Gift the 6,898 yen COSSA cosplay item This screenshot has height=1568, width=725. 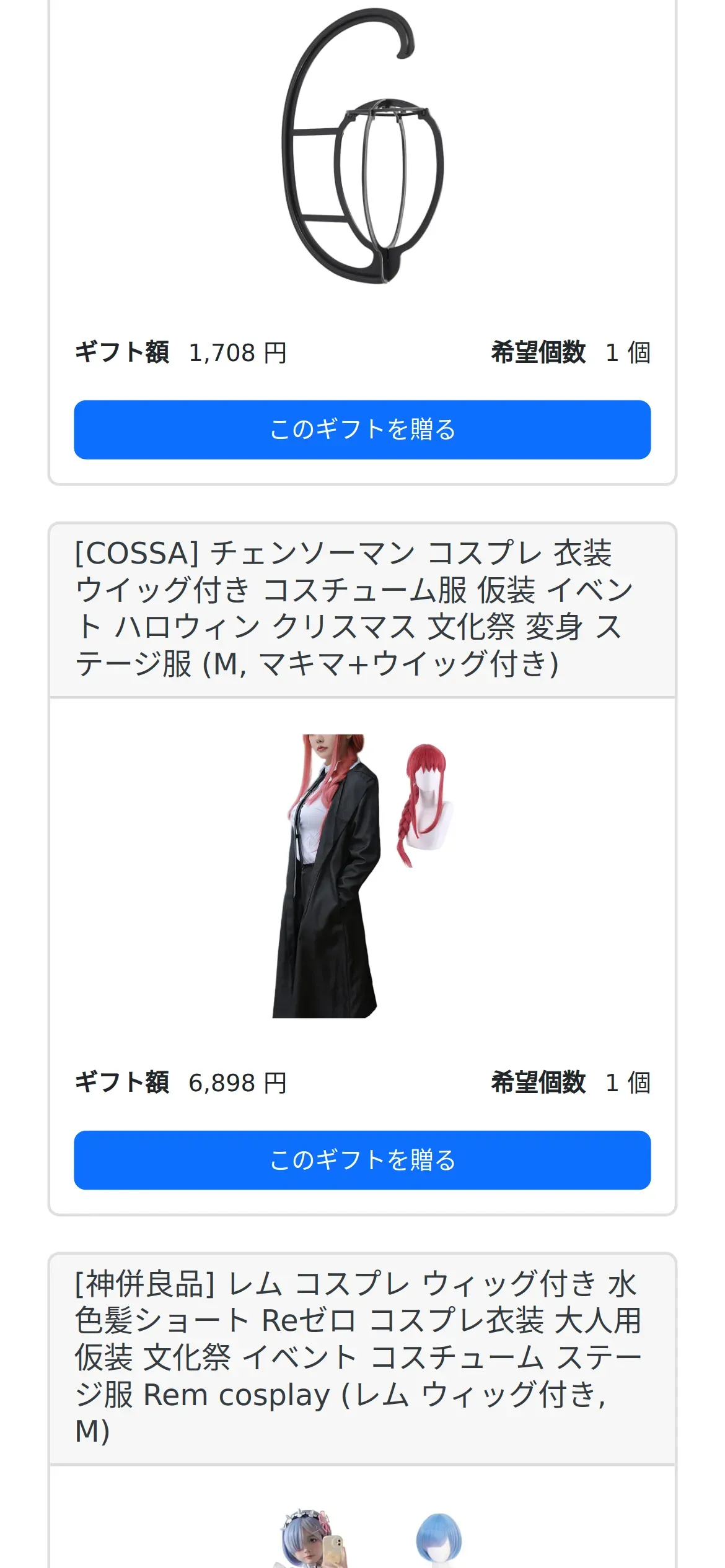click(x=362, y=1160)
